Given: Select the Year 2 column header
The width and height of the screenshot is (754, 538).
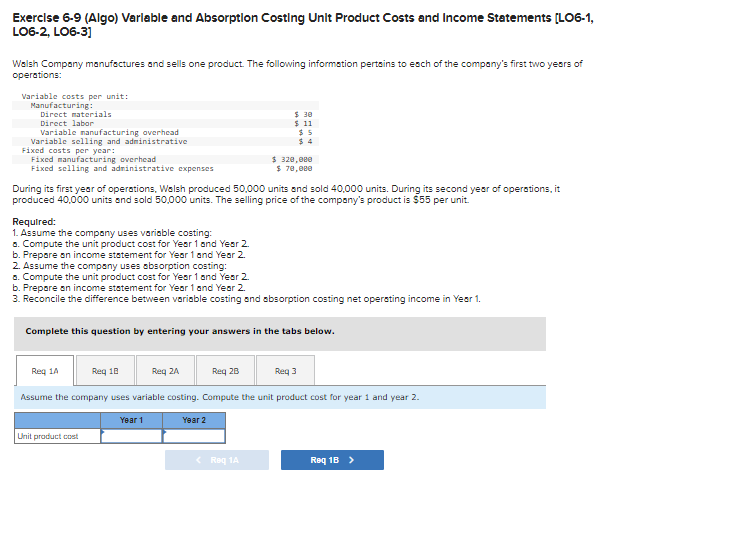Looking at the screenshot, I should 194,420.
